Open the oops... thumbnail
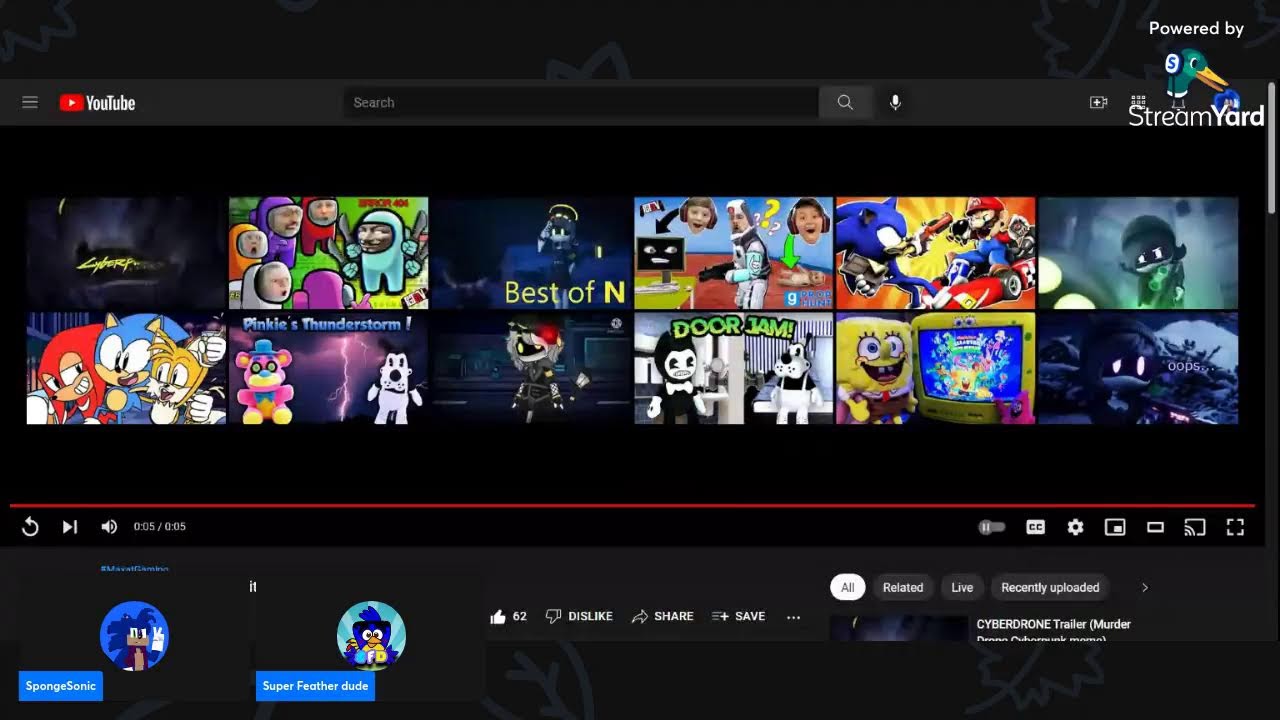1280x720 pixels. point(1138,368)
